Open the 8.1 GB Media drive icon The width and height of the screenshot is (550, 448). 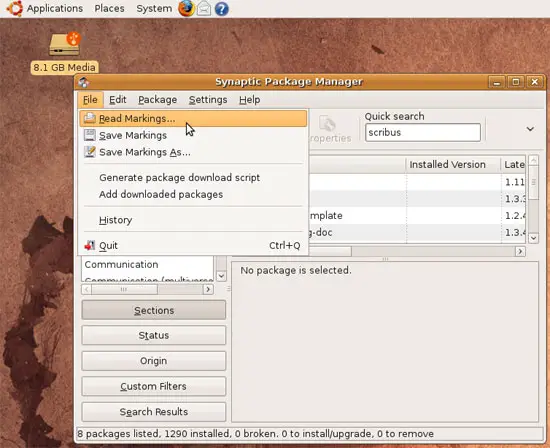[x=65, y=44]
